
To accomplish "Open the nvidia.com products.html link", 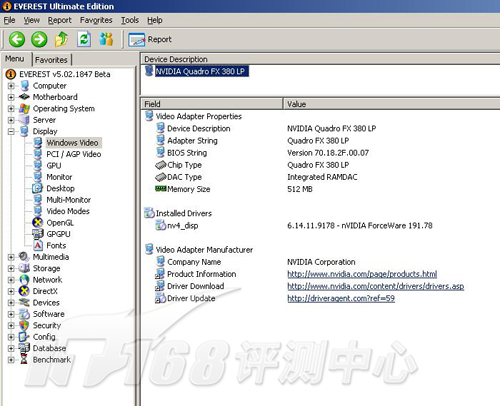I will [x=362, y=274].
